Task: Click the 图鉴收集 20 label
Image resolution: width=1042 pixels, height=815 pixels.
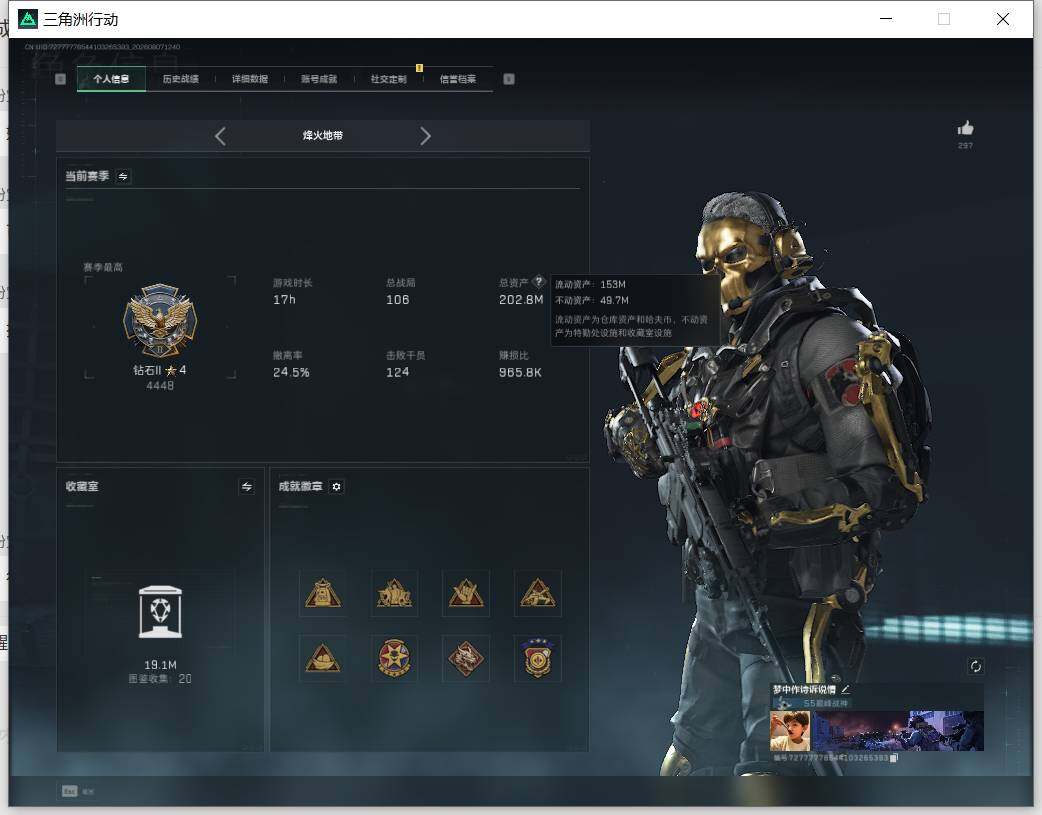Action: coord(160,679)
